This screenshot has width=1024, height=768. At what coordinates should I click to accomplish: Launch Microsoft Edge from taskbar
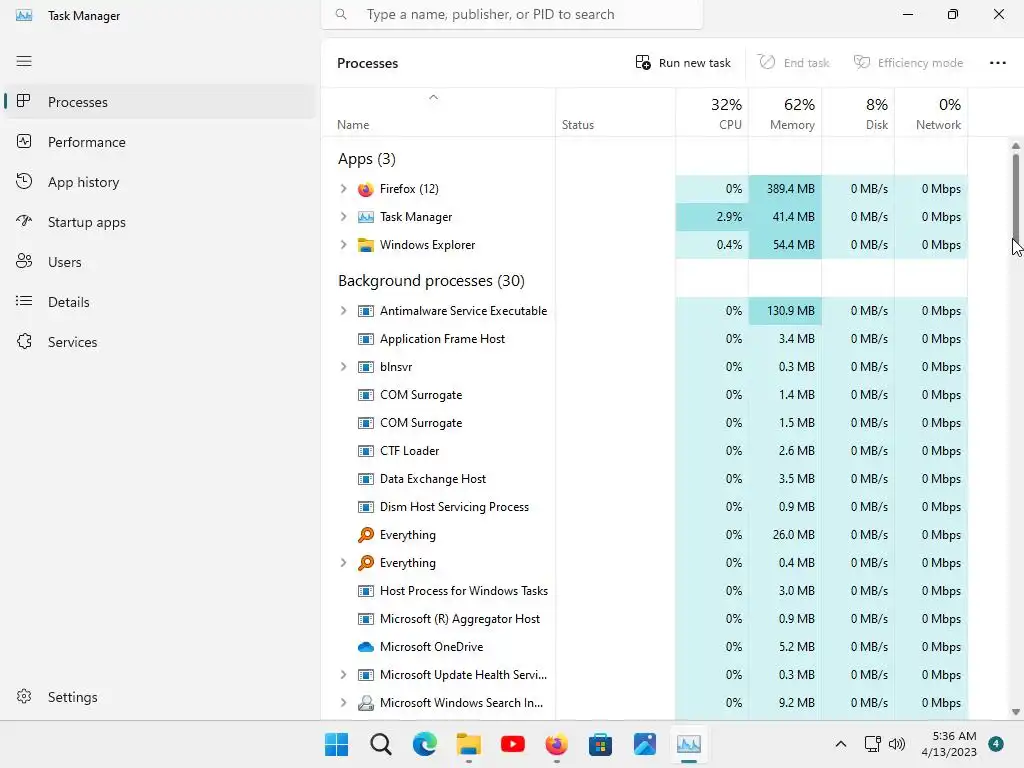(424, 744)
